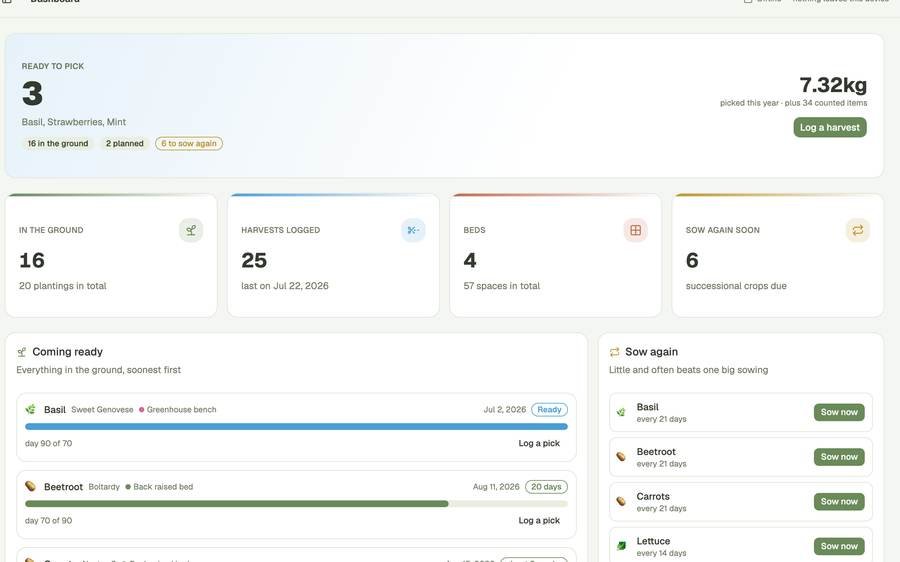Click the grid icon in Beds card

[635, 230]
